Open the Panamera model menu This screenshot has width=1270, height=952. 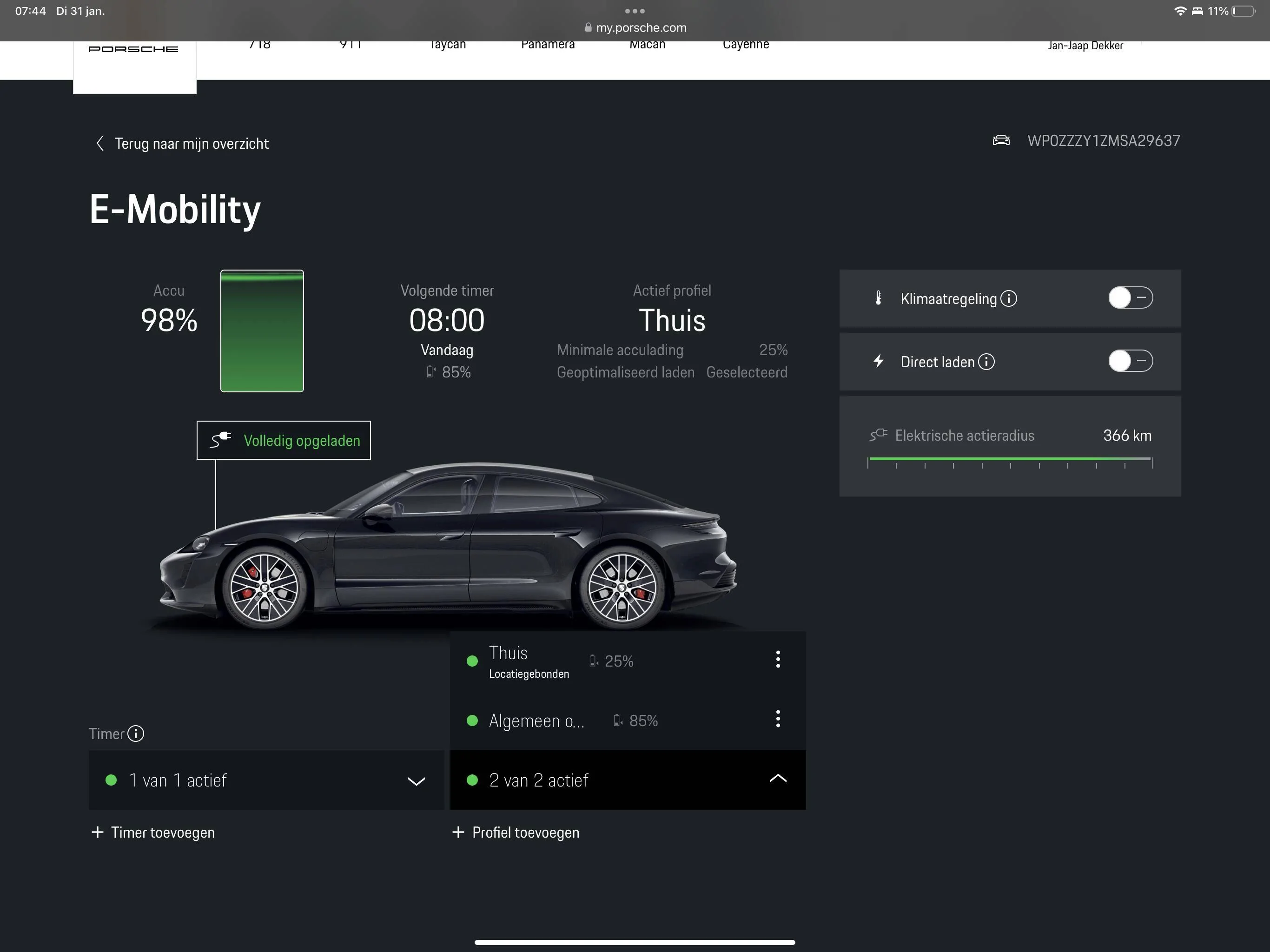point(548,45)
